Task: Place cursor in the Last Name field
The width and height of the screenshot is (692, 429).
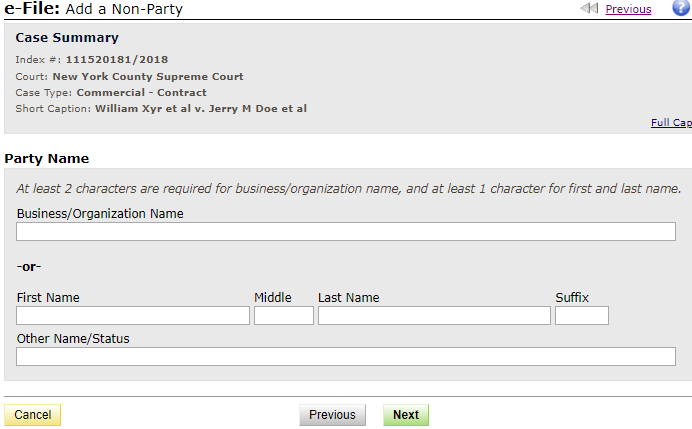Action: 434,316
